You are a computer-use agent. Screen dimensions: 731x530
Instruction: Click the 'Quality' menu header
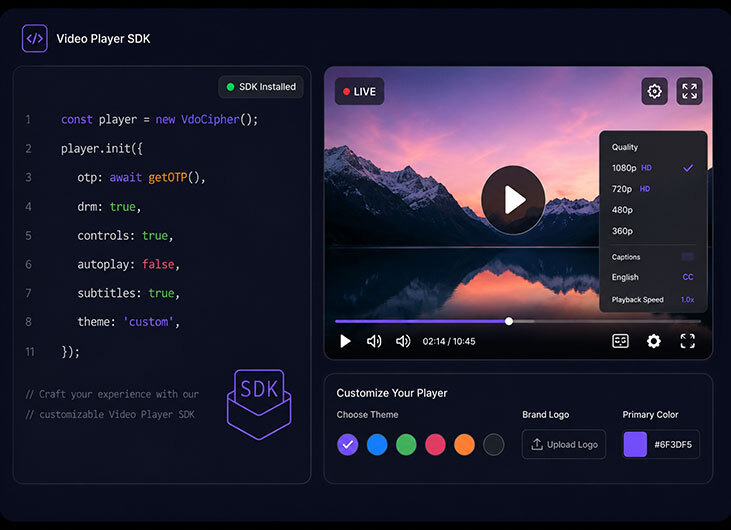click(x=625, y=147)
